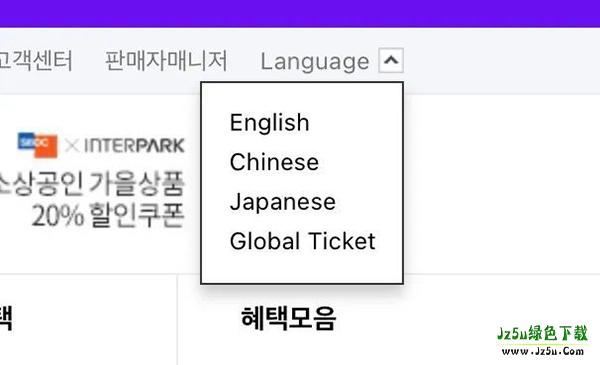
Task: Select English from language menu
Action: click(269, 123)
